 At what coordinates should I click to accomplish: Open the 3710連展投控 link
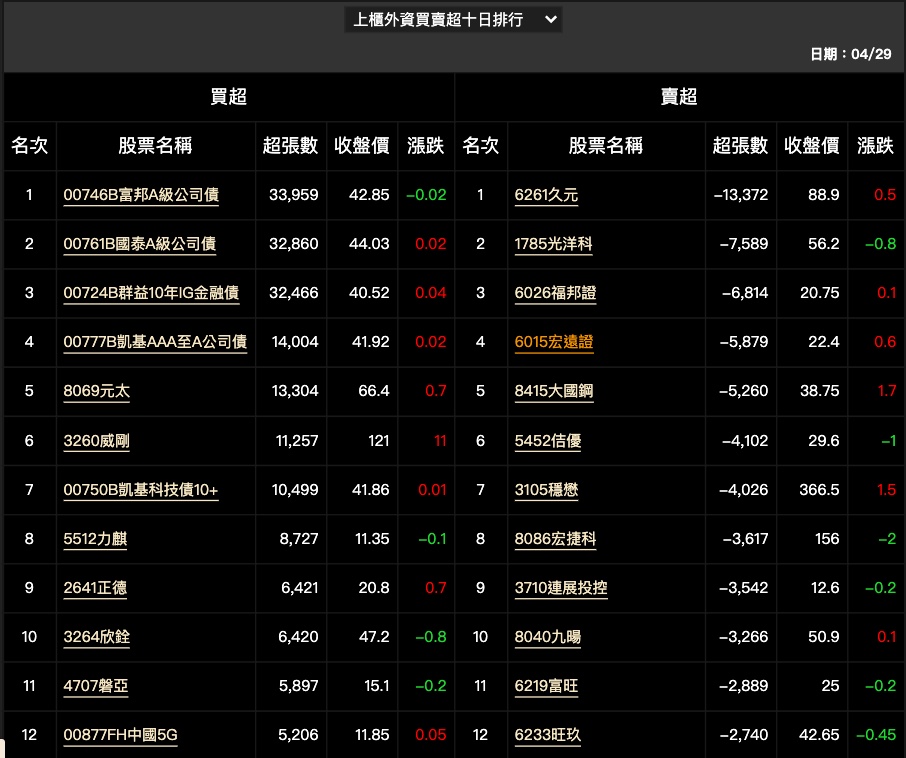tap(561, 588)
